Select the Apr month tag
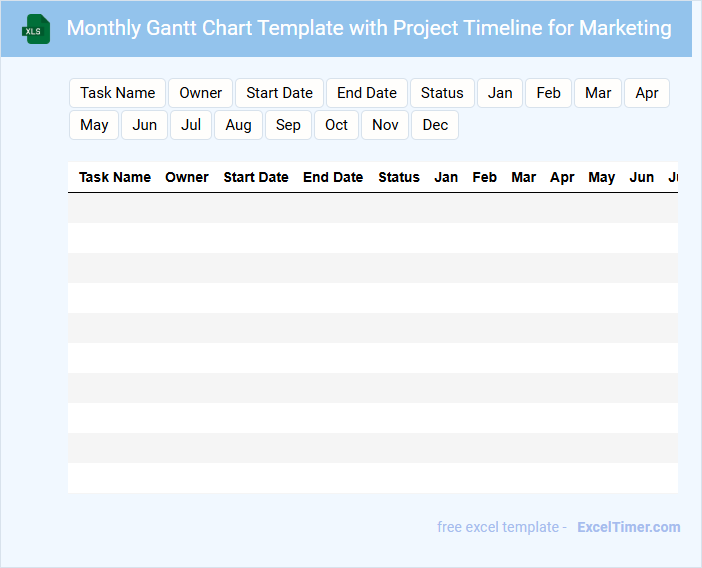 tap(647, 93)
